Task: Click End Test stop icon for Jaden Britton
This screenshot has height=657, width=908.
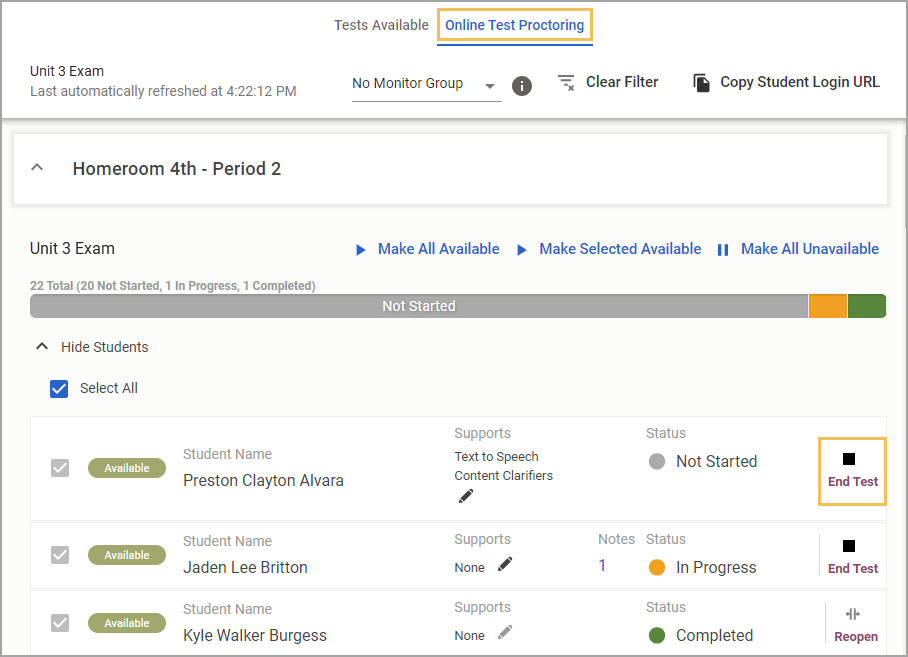Action: tap(849, 546)
